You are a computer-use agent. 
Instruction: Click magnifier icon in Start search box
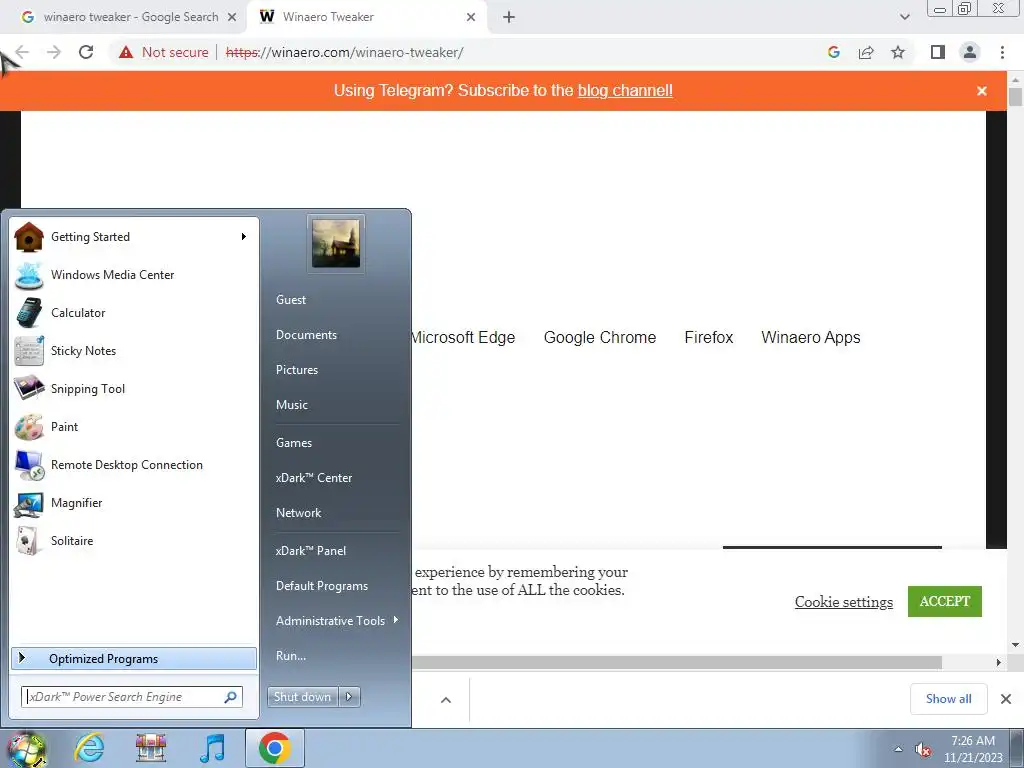click(230, 697)
